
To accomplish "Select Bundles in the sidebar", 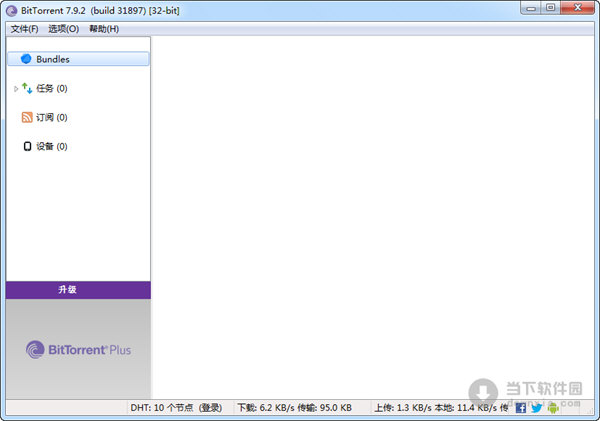I will pyautogui.click(x=78, y=59).
